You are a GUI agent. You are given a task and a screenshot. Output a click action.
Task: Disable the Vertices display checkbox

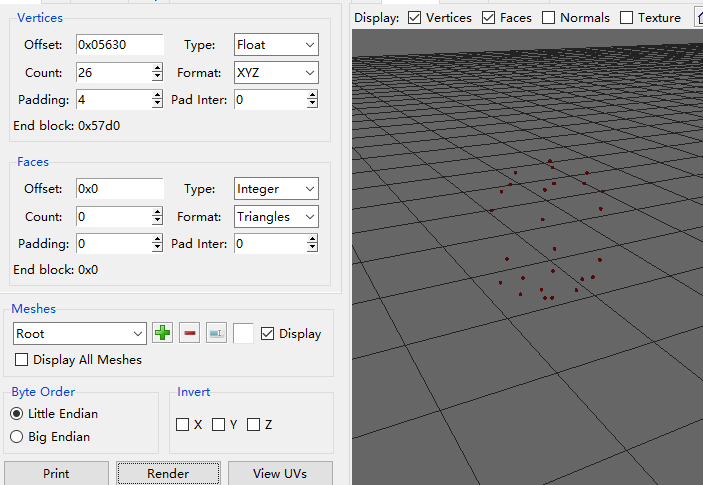pos(415,18)
